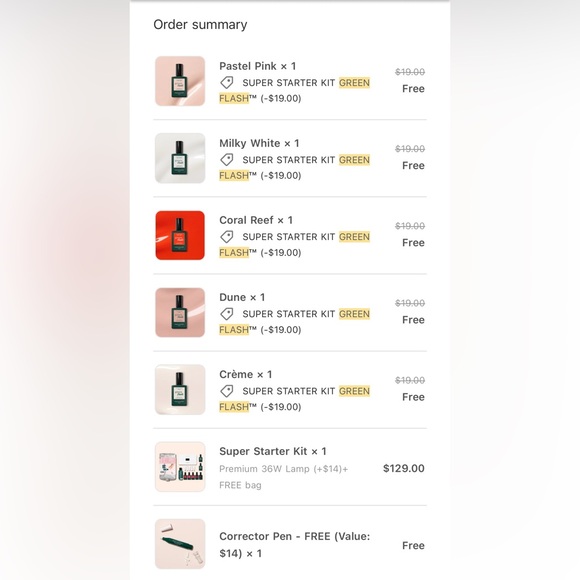
Task: Click the discount tag icon under Coral Reef
Action: pos(227,237)
